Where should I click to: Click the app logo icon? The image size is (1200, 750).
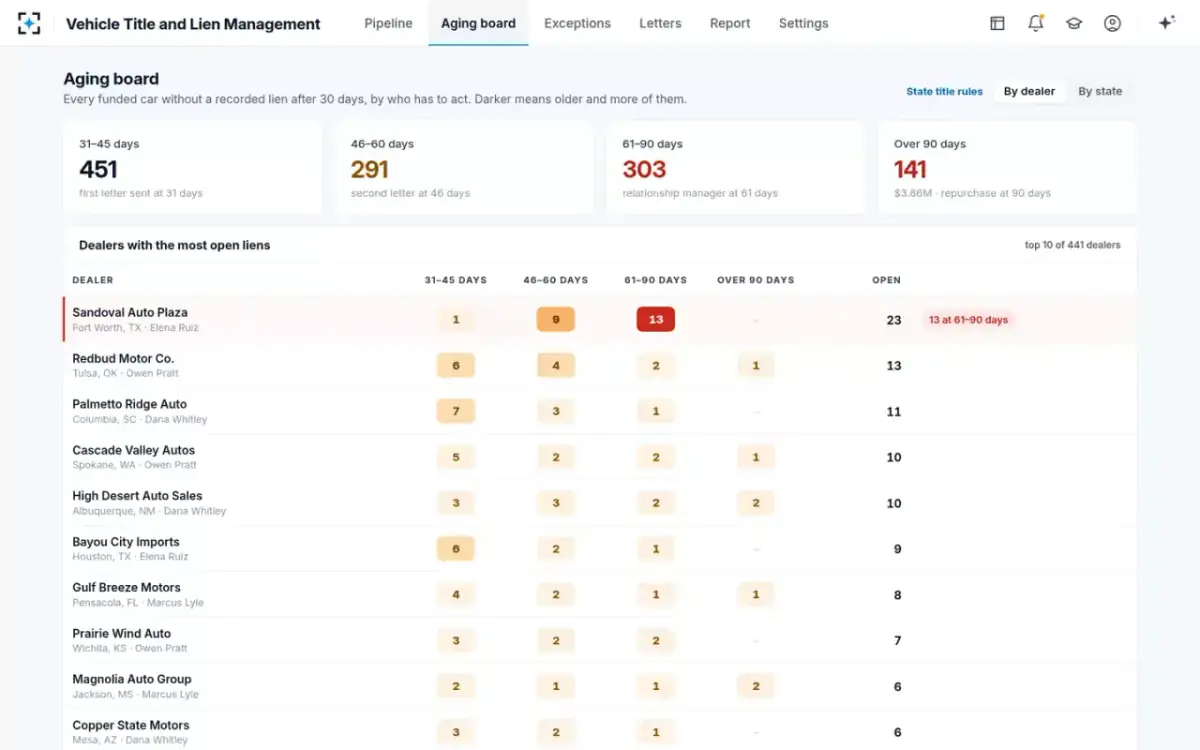tap(29, 23)
